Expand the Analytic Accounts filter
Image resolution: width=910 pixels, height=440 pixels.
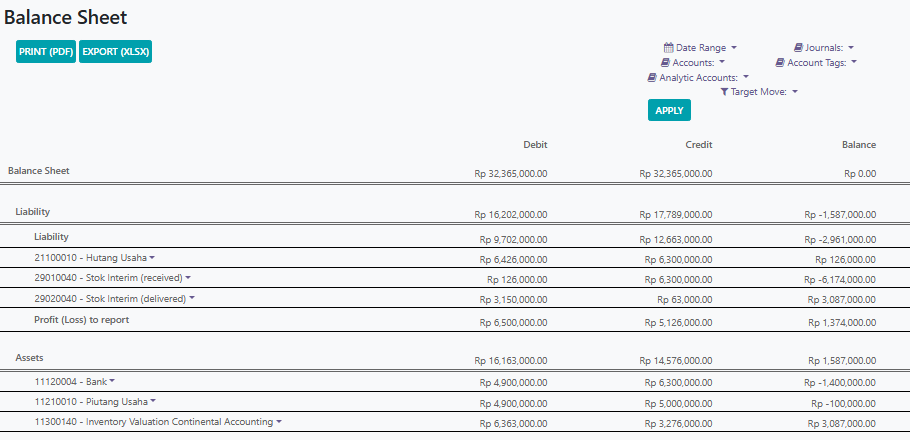click(x=698, y=77)
